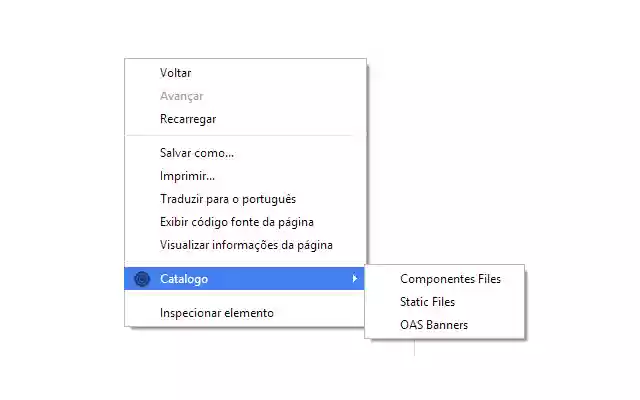Choose the OAS Banners submenu item
The image size is (640, 400).
click(433, 325)
